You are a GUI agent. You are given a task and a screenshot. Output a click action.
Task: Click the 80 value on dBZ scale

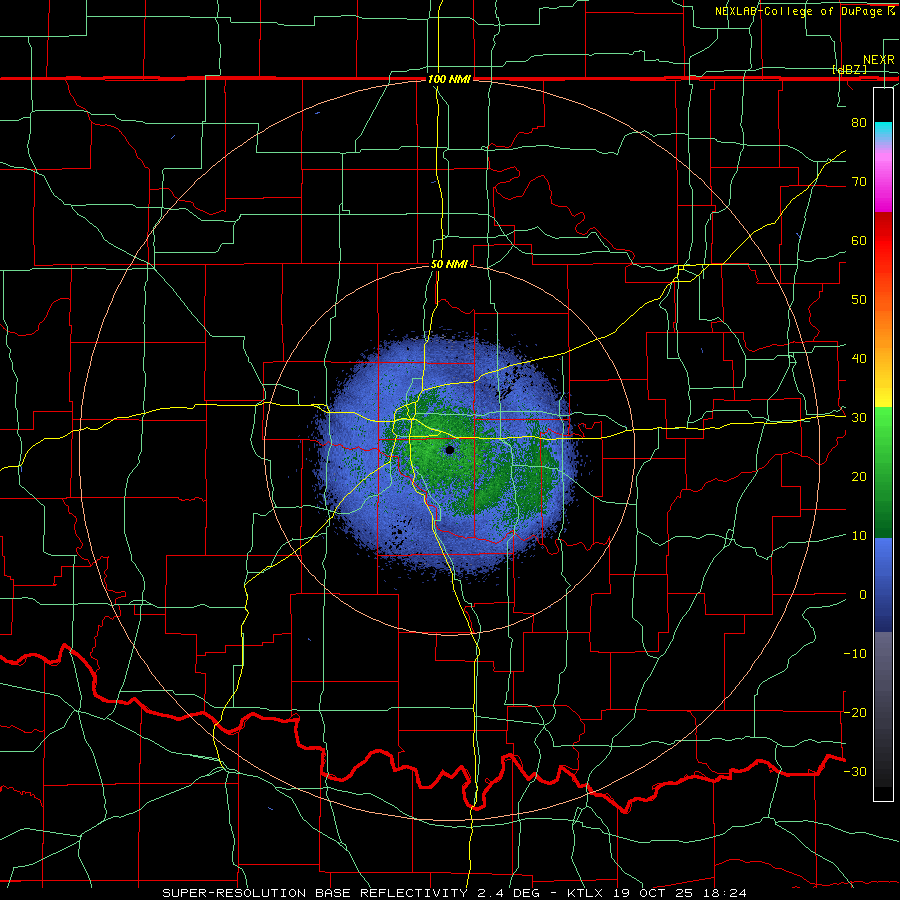point(859,122)
